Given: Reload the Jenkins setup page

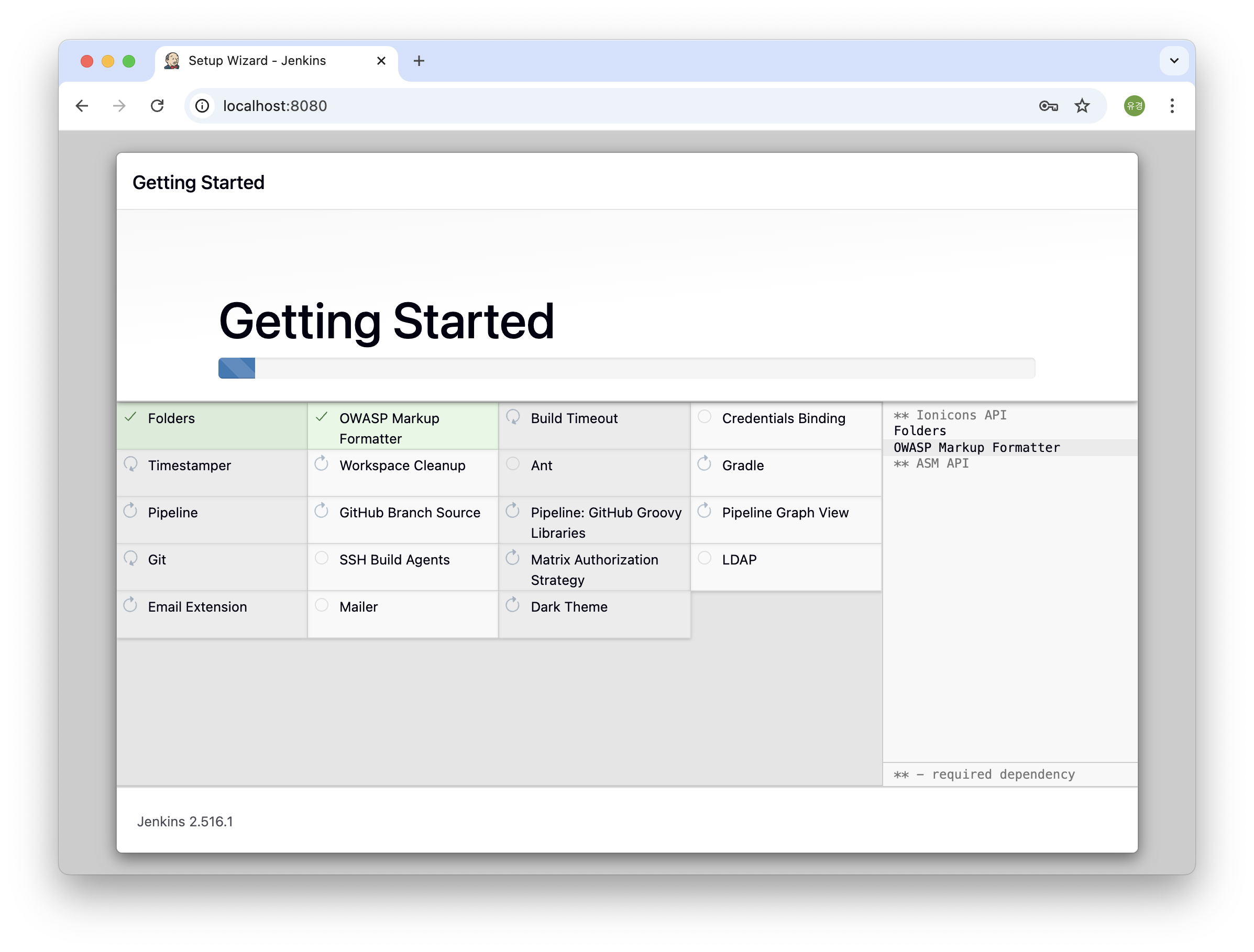Looking at the screenshot, I should (x=157, y=106).
